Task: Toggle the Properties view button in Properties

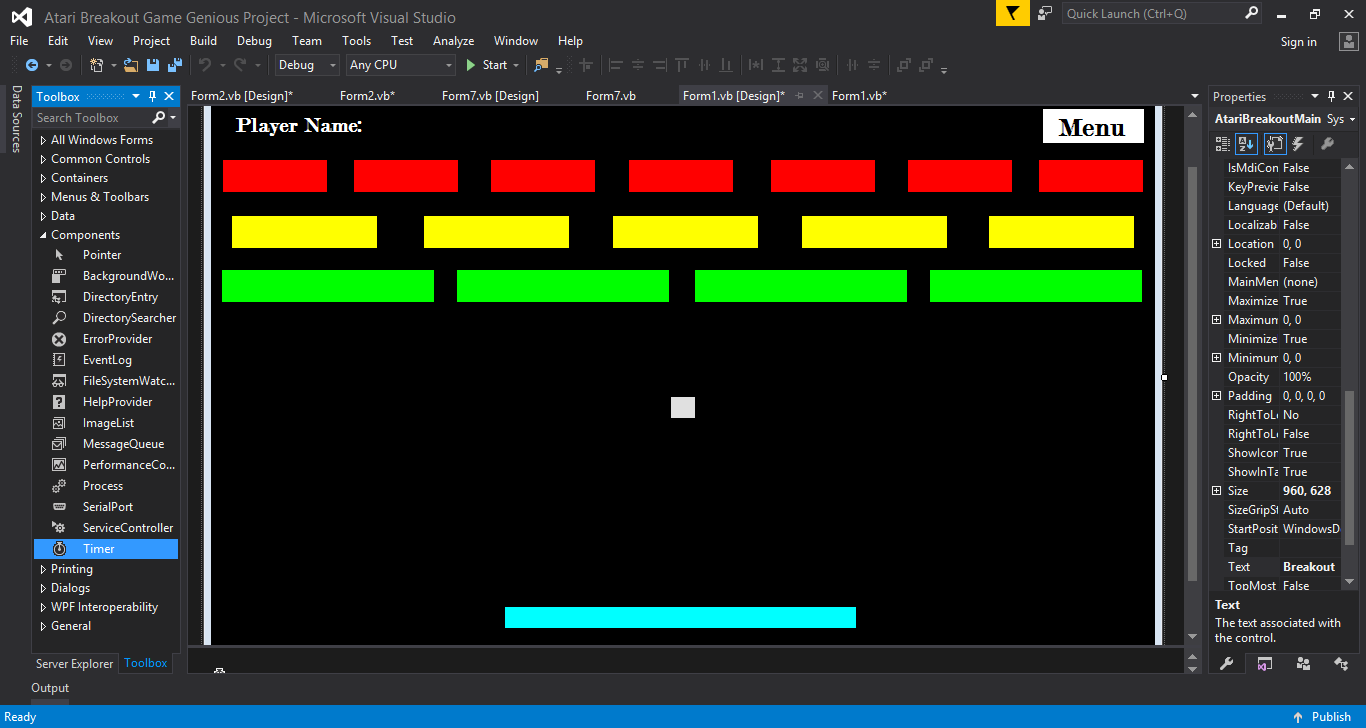Action: pyautogui.click(x=1274, y=144)
